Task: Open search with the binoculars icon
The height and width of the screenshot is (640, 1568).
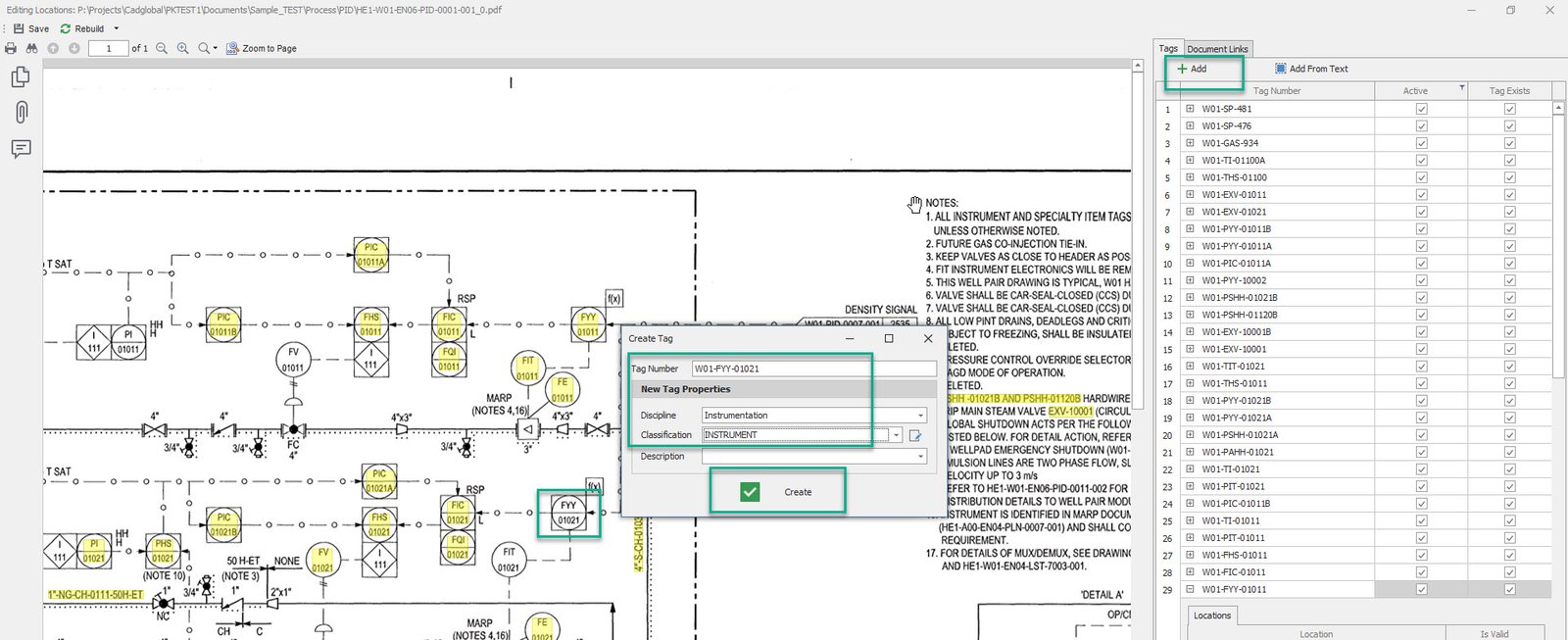Action: point(31,48)
